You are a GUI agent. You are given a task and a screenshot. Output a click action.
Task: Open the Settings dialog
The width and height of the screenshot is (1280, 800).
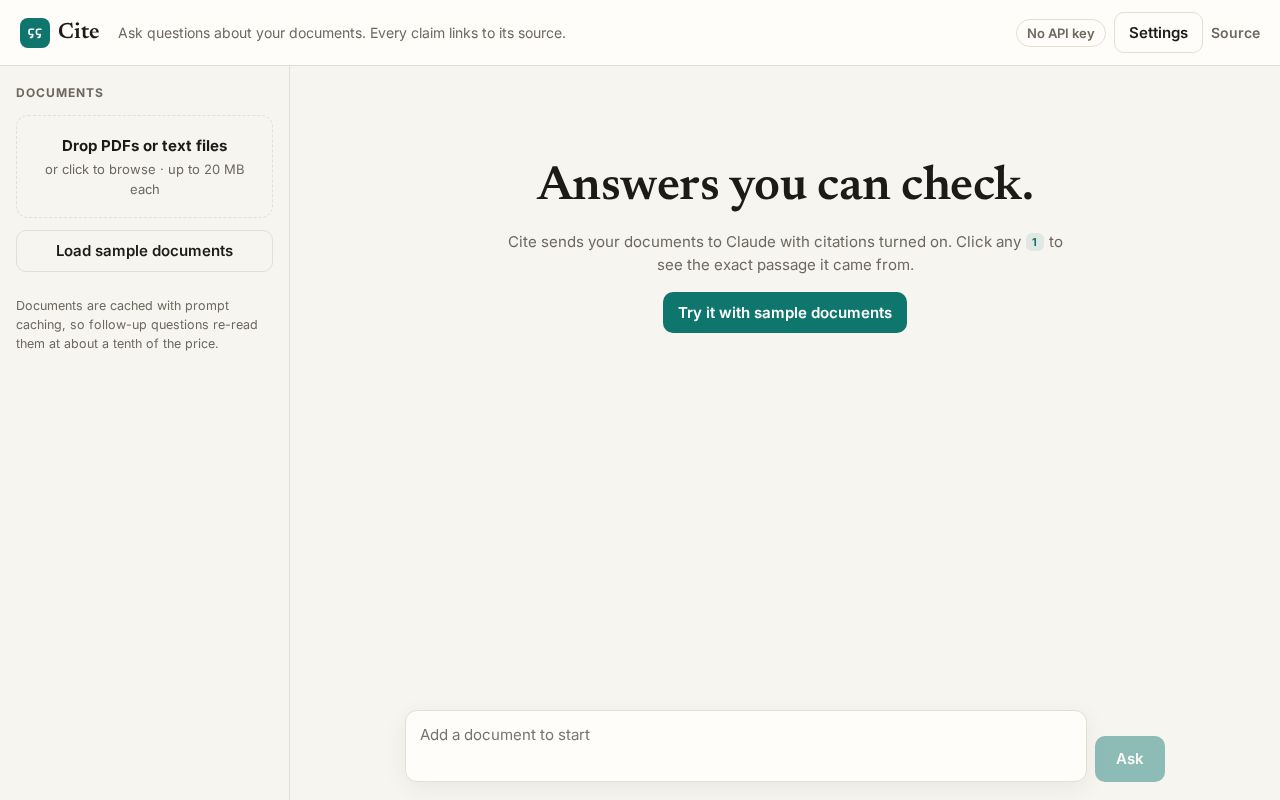[1158, 33]
